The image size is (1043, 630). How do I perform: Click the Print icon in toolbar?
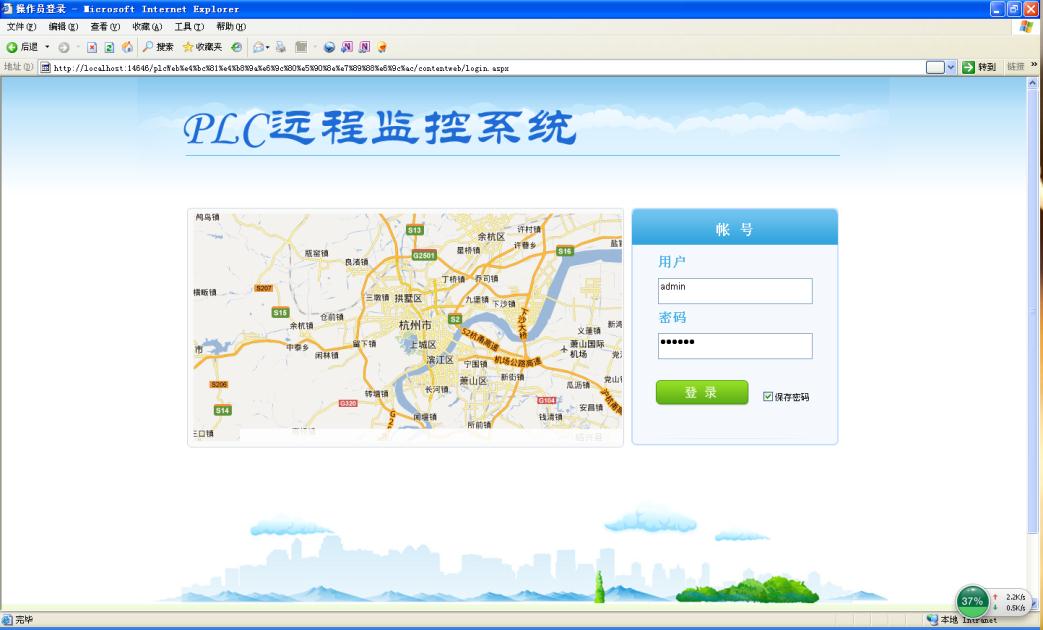[281, 47]
